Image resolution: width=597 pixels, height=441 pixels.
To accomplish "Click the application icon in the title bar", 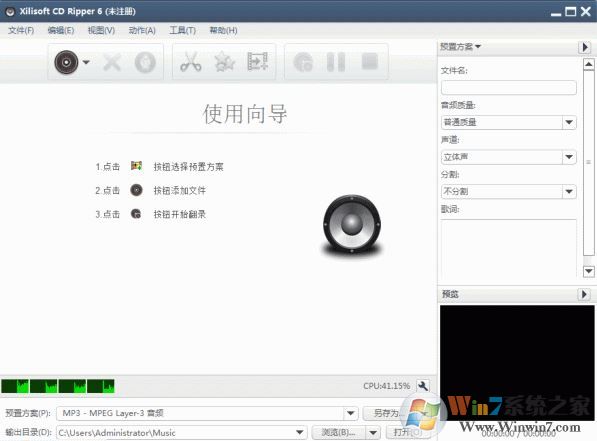I will (x=10, y=11).
